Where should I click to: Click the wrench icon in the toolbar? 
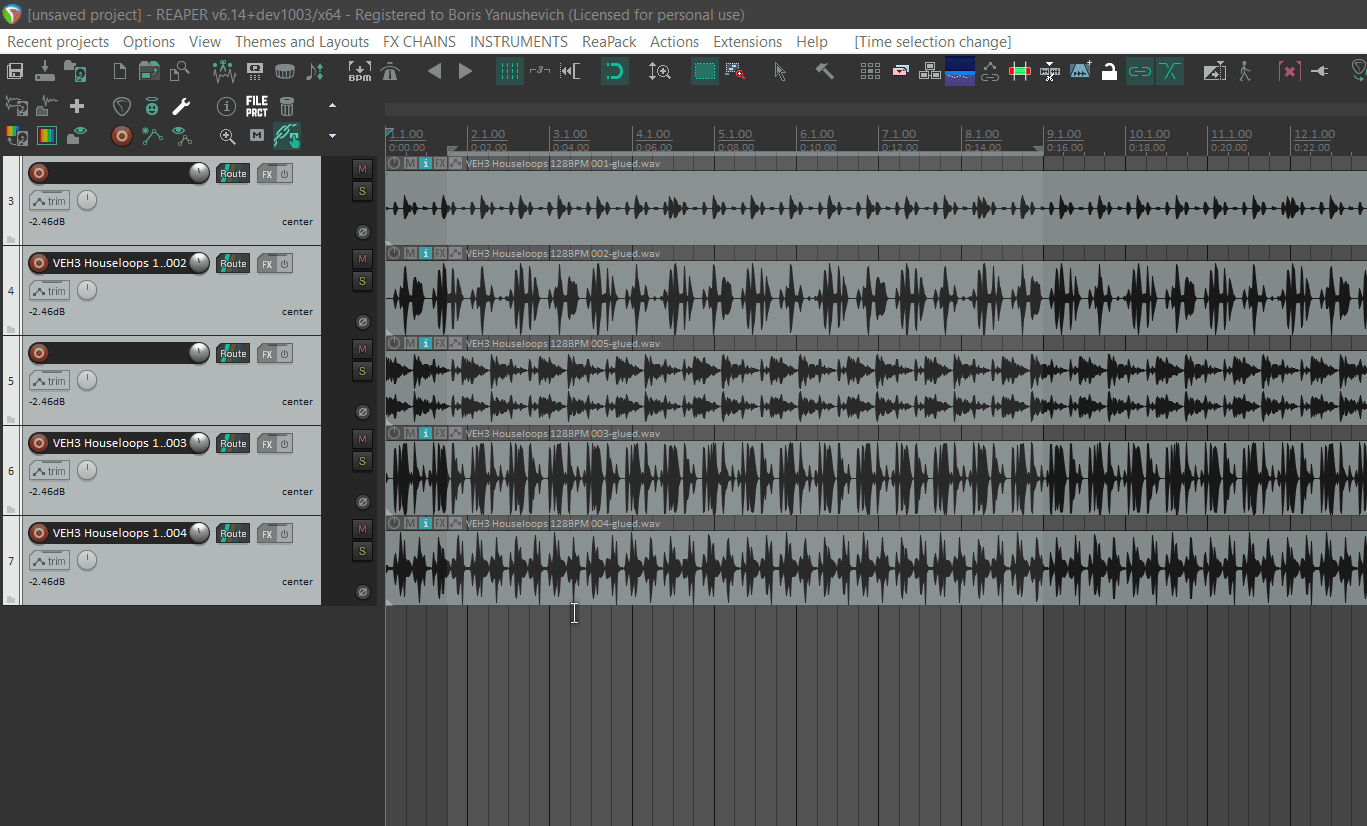pos(181,106)
